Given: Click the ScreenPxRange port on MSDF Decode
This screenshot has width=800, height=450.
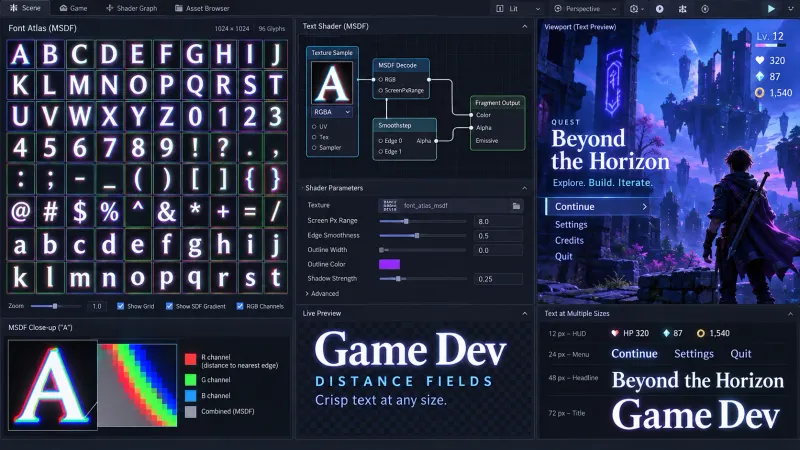Looking at the screenshot, I should (x=381, y=90).
